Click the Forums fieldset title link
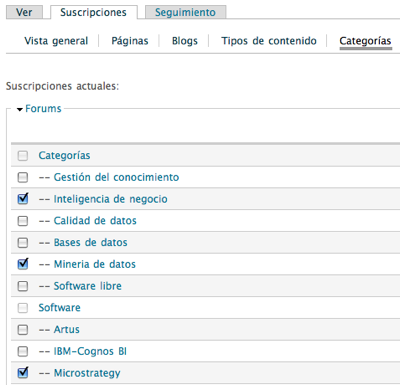Image resolution: width=400 pixels, height=385 pixels. [43, 109]
